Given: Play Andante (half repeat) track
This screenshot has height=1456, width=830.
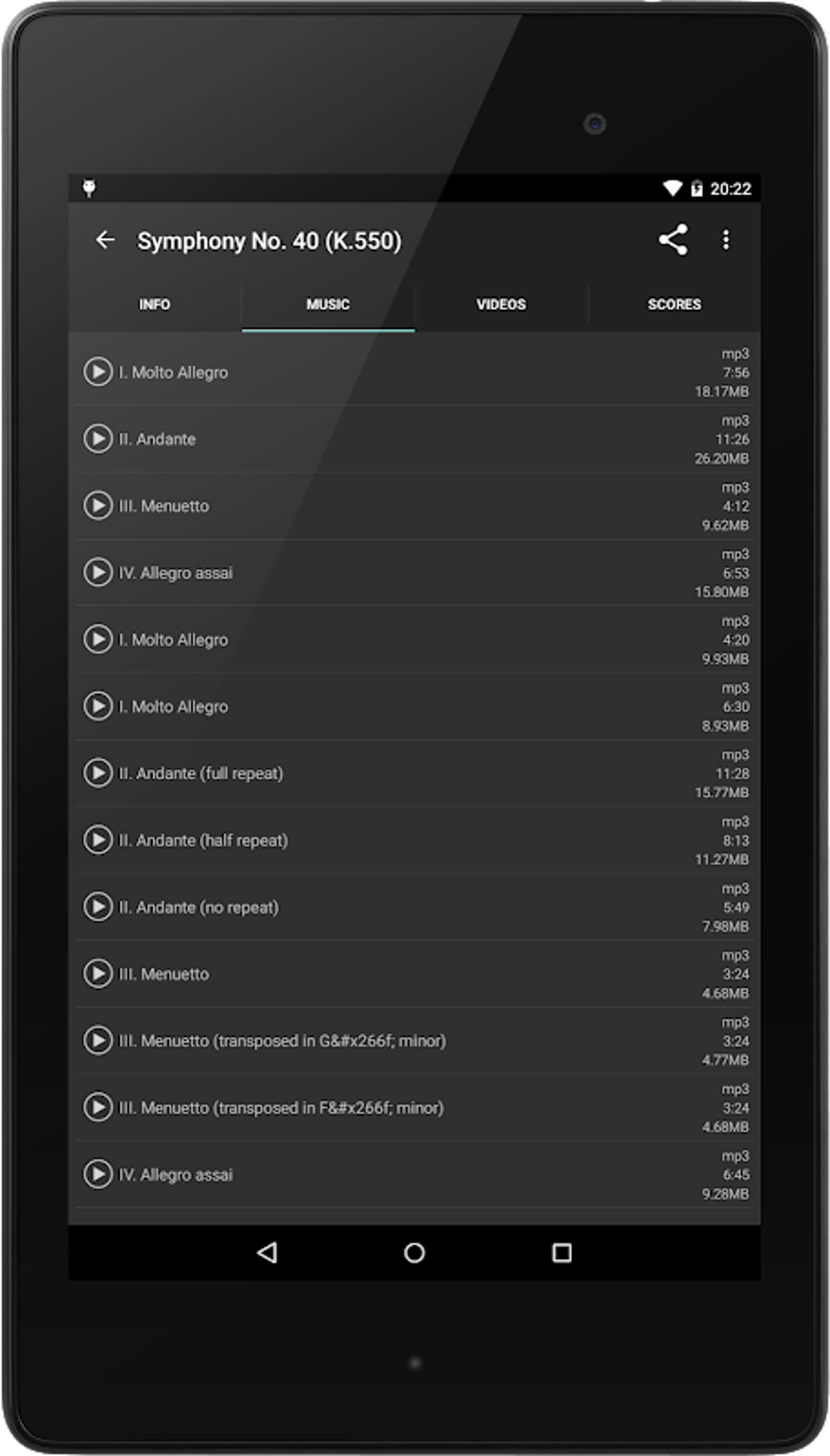Looking at the screenshot, I should pyautogui.click(x=98, y=839).
